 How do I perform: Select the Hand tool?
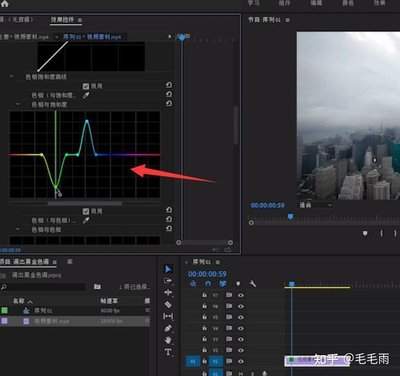(168, 340)
